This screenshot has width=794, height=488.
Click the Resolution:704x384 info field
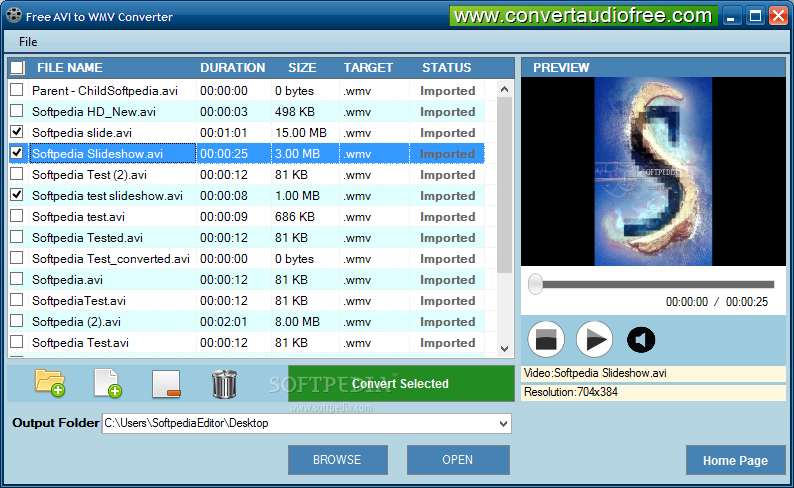[x=653, y=392]
